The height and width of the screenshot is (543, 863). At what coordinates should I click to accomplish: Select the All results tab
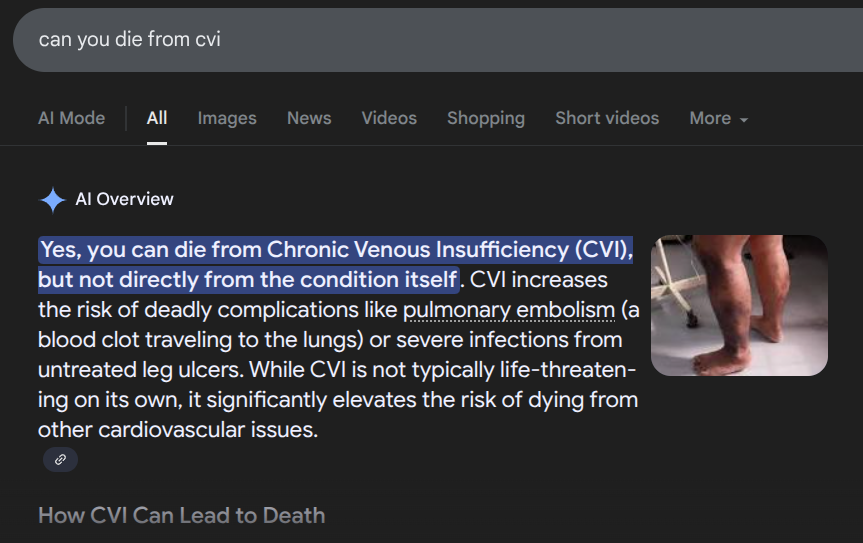click(157, 118)
